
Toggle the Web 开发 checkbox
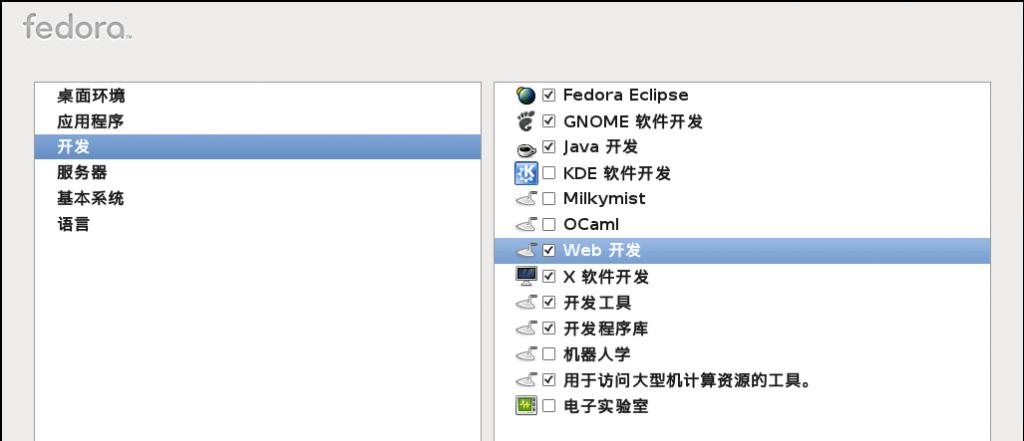(x=549, y=251)
